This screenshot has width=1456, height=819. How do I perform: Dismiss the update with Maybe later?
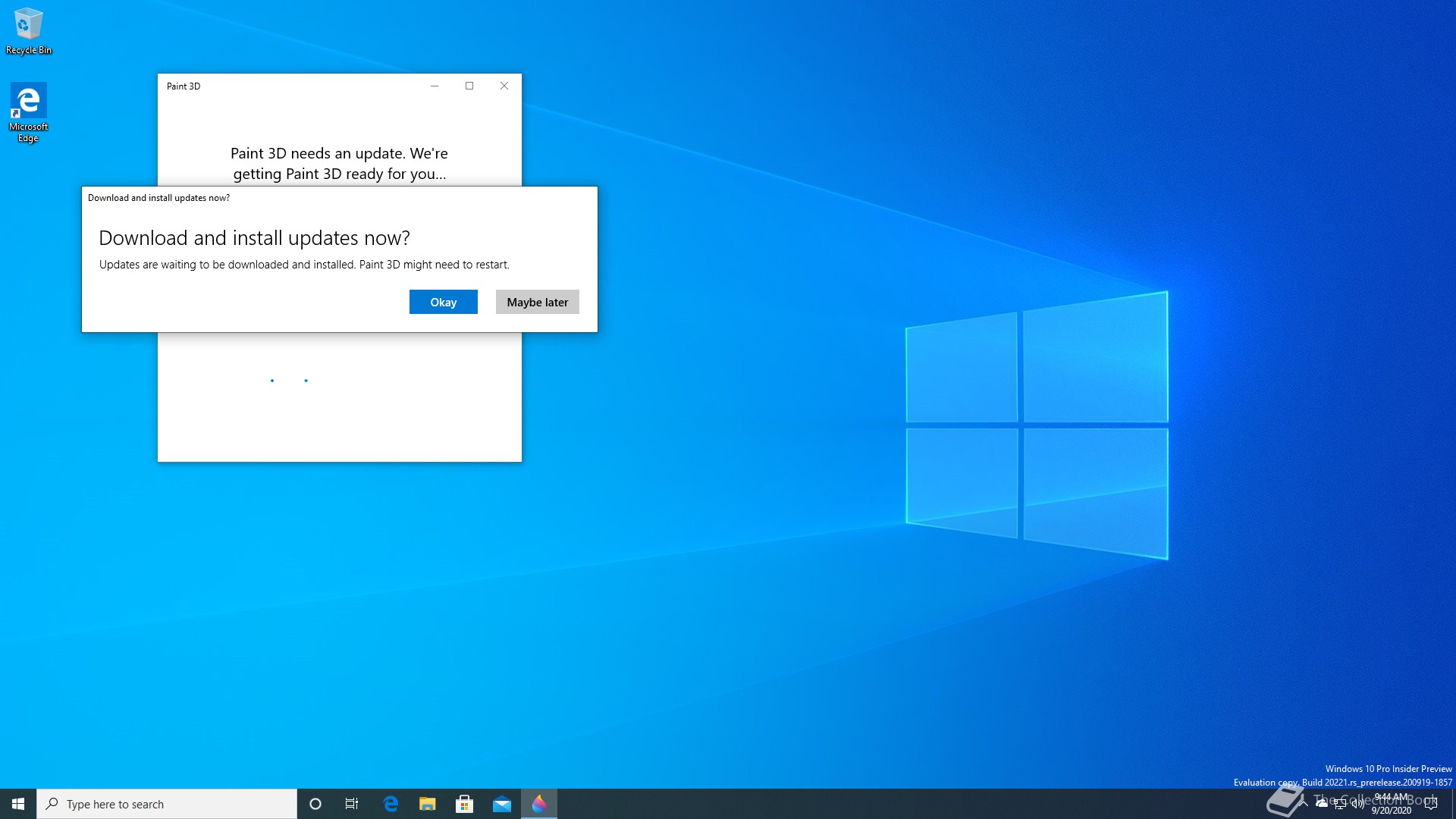pyautogui.click(x=538, y=302)
